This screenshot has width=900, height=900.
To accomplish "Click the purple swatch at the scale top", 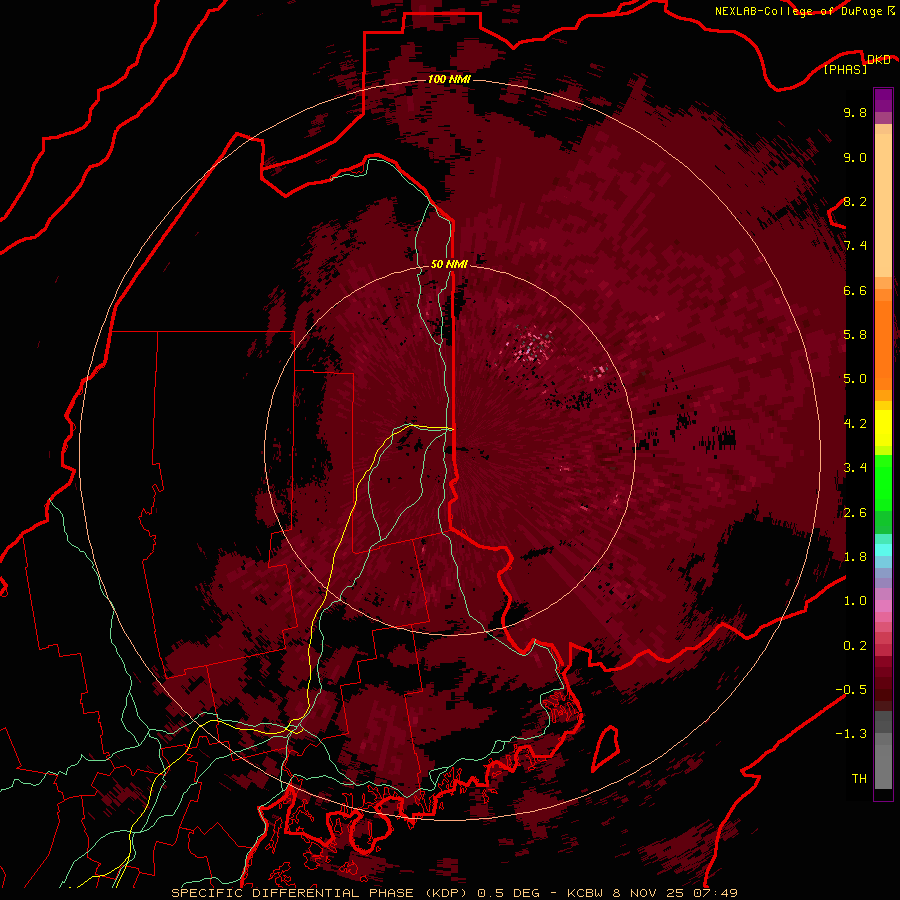I will [883, 100].
